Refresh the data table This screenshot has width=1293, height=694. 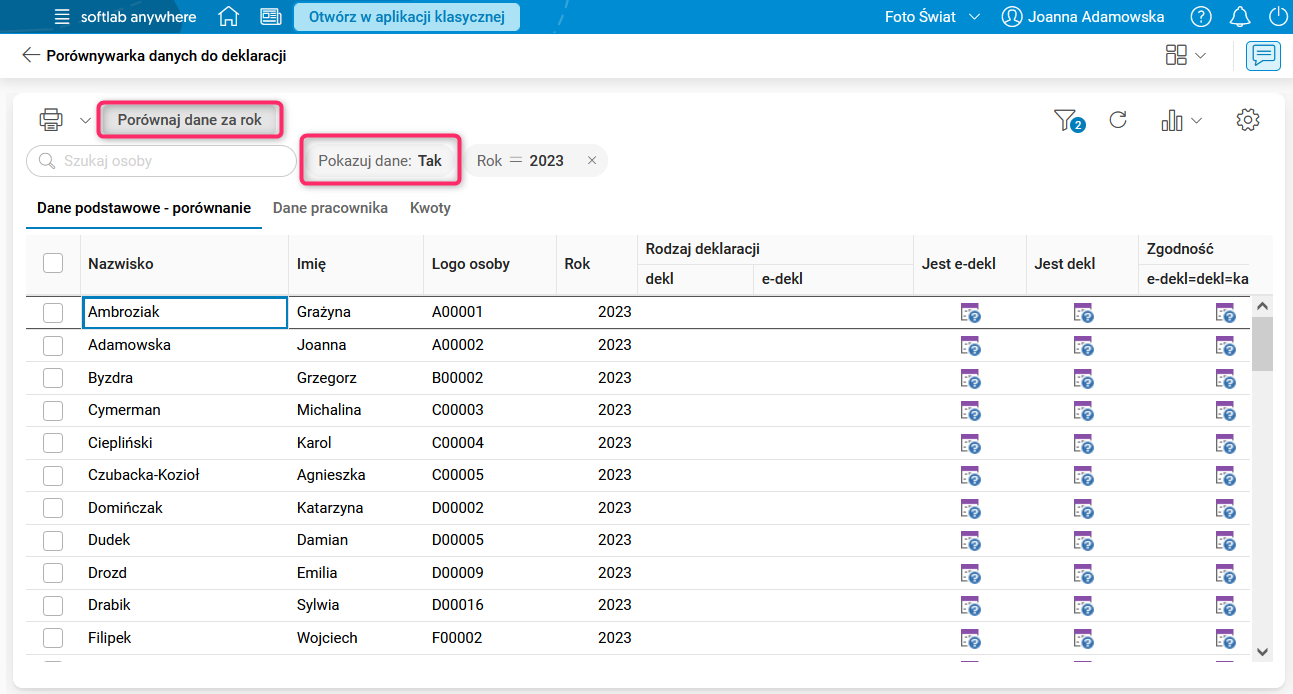(1118, 120)
